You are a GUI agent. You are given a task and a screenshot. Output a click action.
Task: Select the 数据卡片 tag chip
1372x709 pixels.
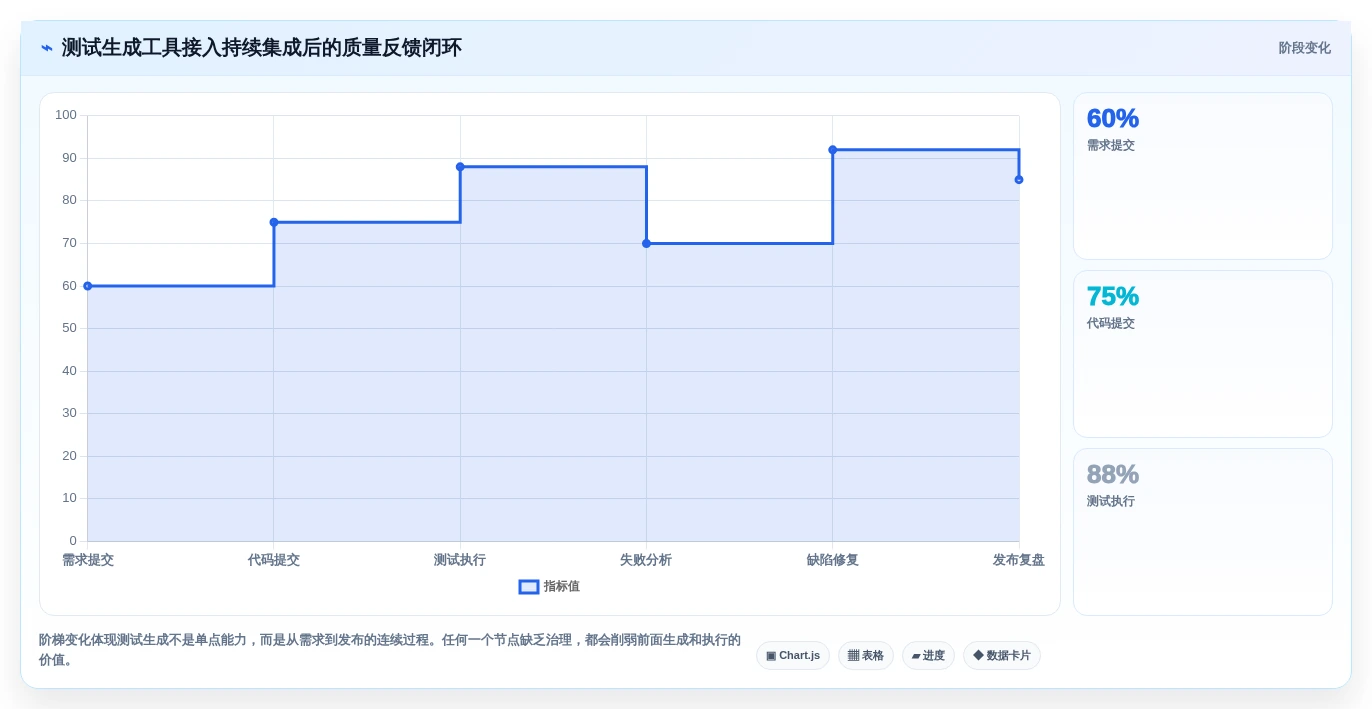pos(1002,656)
